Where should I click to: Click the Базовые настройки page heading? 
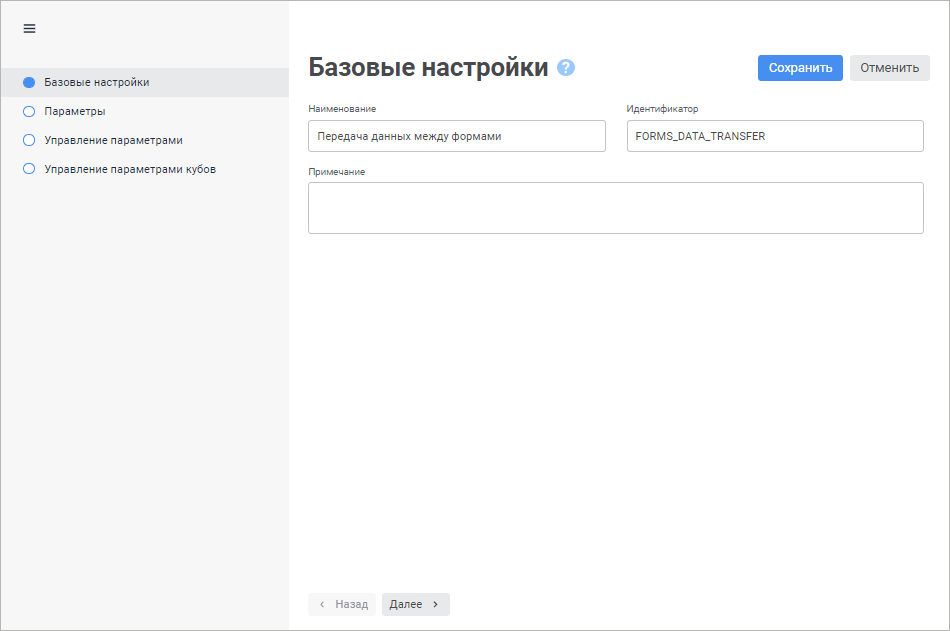pos(428,67)
